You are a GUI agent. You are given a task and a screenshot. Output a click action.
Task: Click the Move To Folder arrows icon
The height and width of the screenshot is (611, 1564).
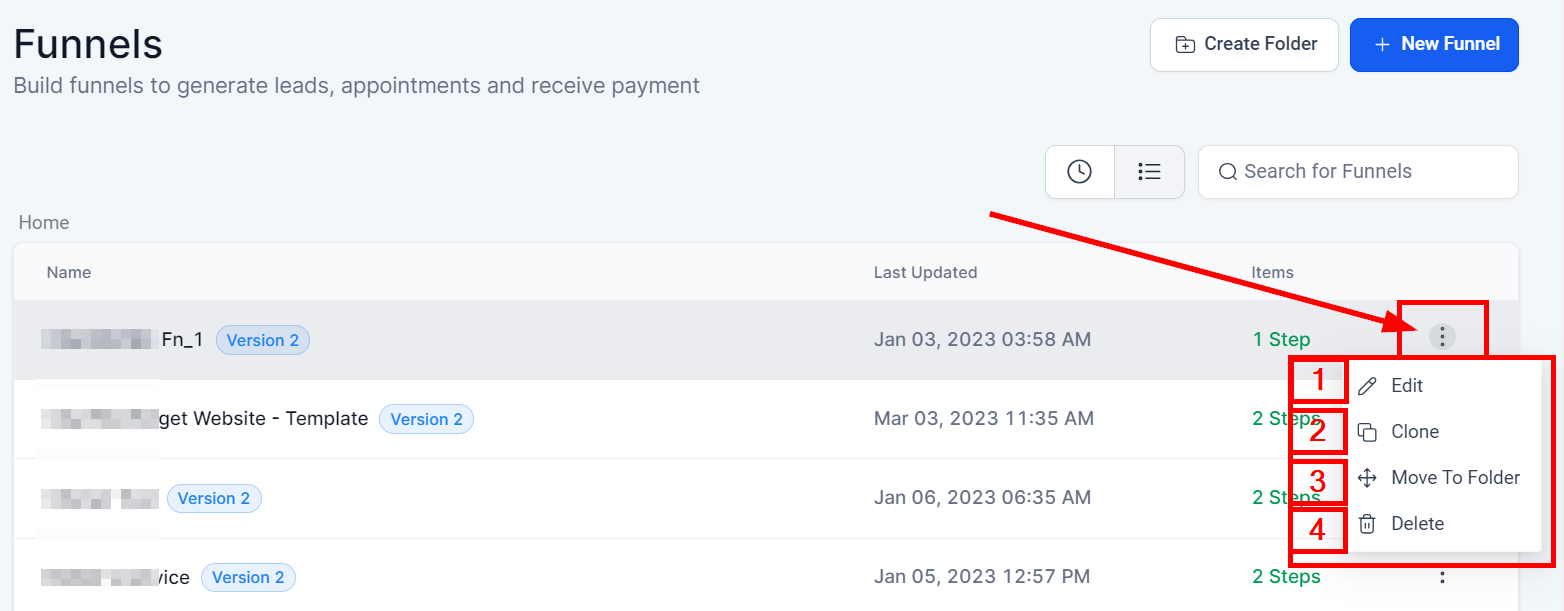[1367, 478]
